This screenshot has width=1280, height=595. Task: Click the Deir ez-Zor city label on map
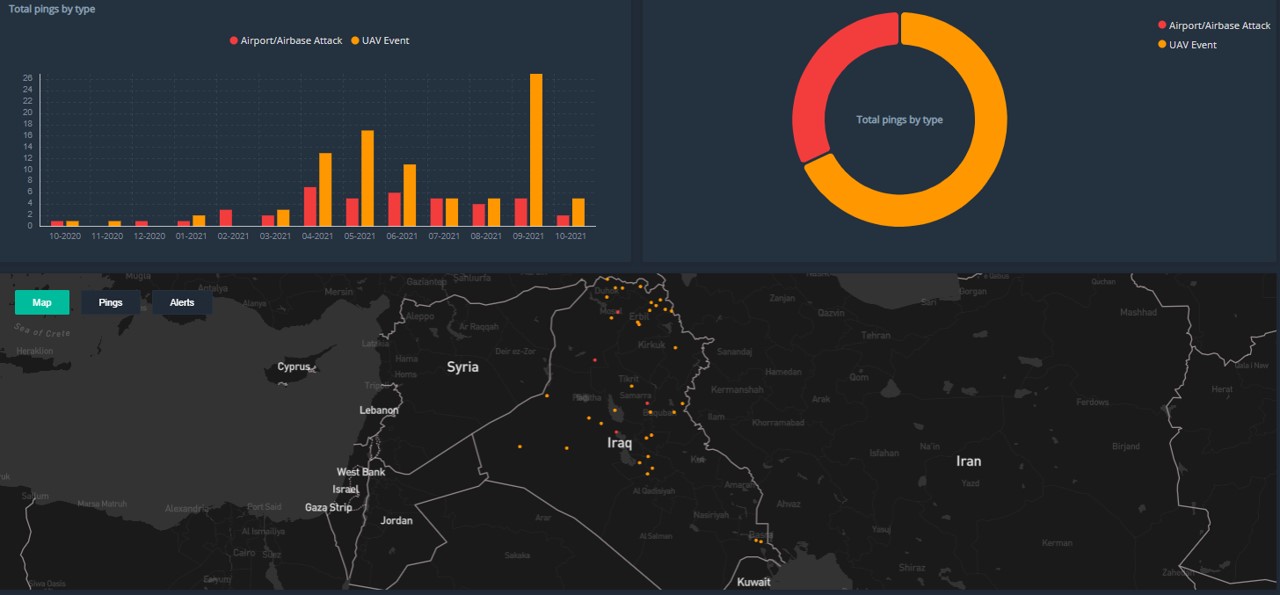[x=517, y=351]
